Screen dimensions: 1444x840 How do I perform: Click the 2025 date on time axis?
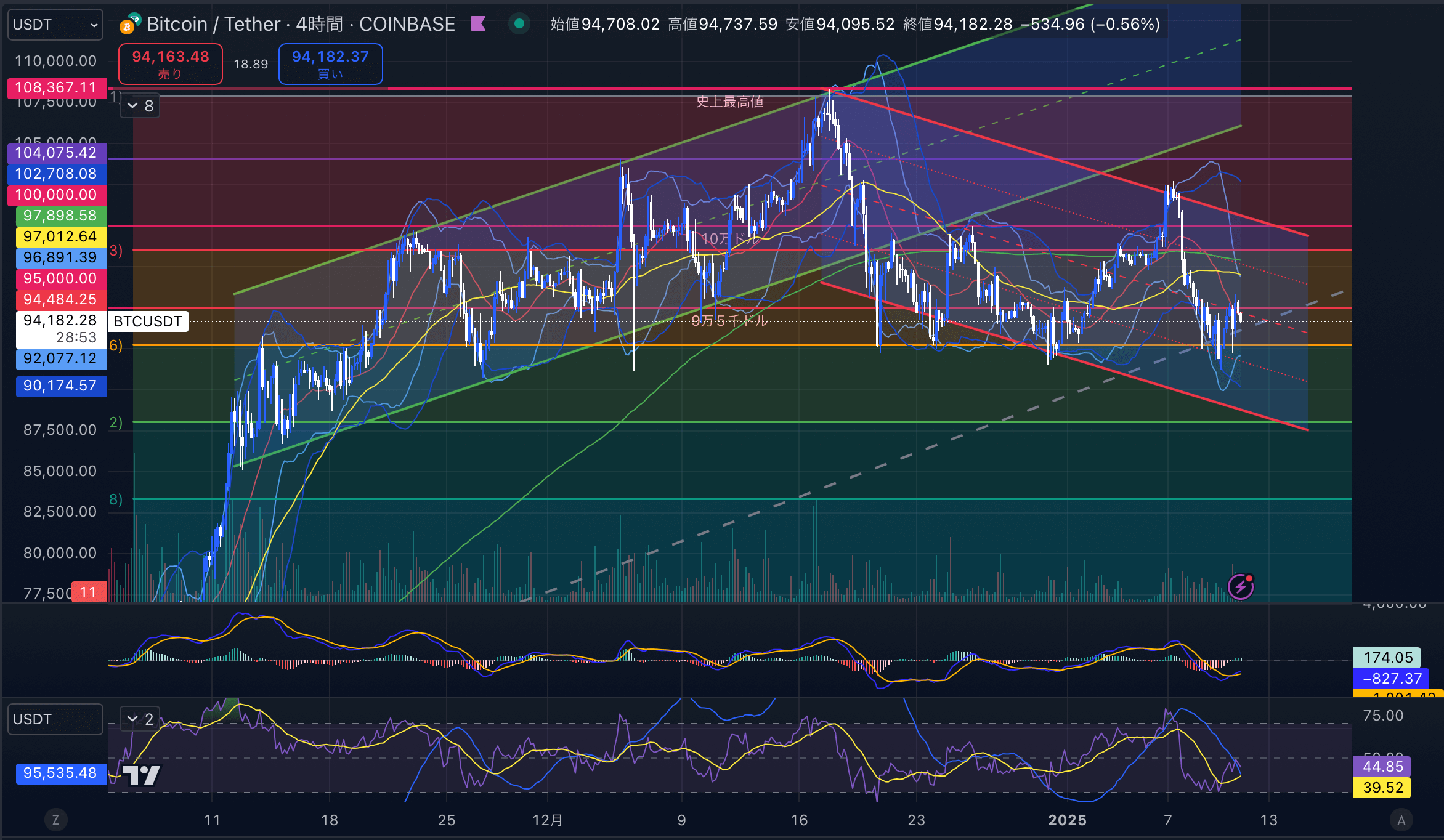[1067, 820]
